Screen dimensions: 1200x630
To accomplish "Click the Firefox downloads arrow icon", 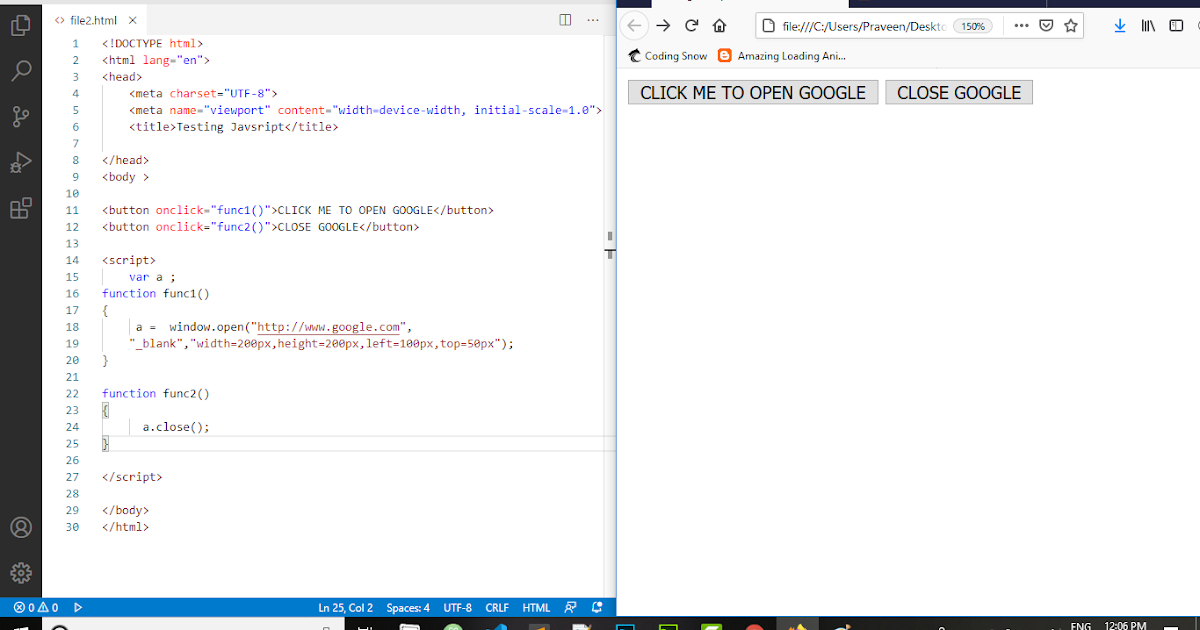I will pyautogui.click(x=1119, y=25).
